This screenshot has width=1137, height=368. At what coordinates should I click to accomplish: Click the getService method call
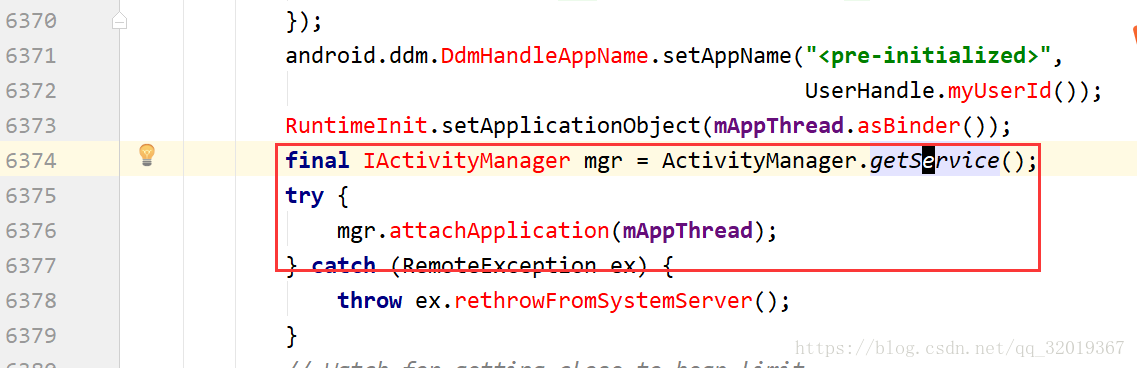click(934, 160)
